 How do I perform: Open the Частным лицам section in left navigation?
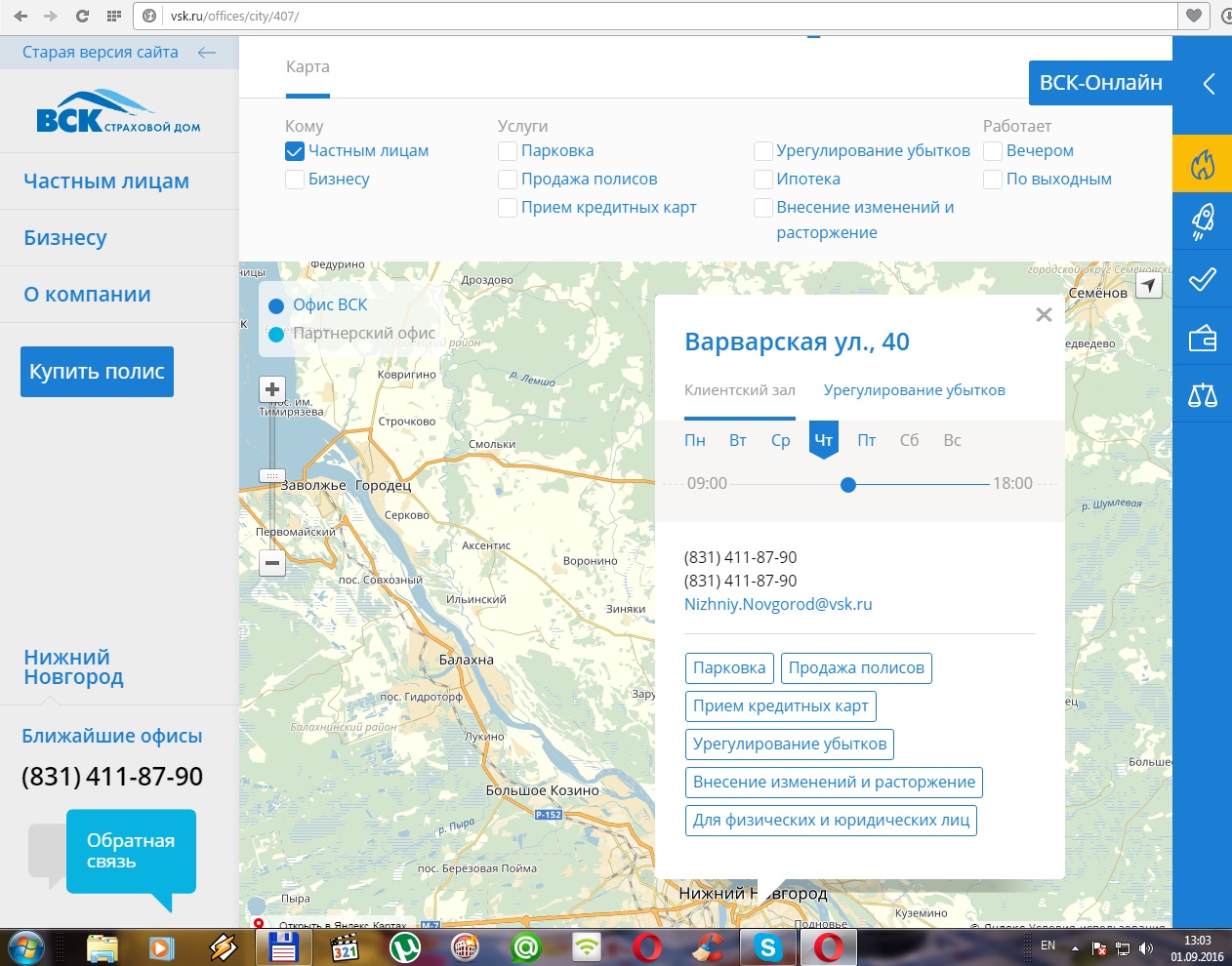point(106,181)
